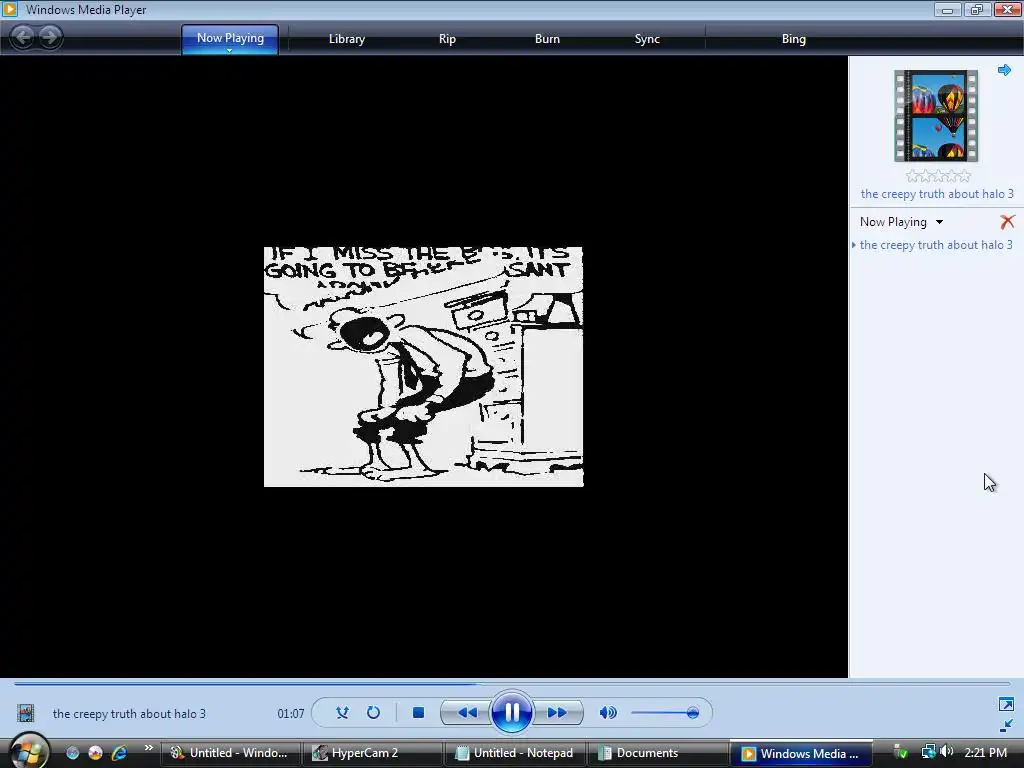Open the Rip tab
This screenshot has width=1024, height=768.
point(447,39)
